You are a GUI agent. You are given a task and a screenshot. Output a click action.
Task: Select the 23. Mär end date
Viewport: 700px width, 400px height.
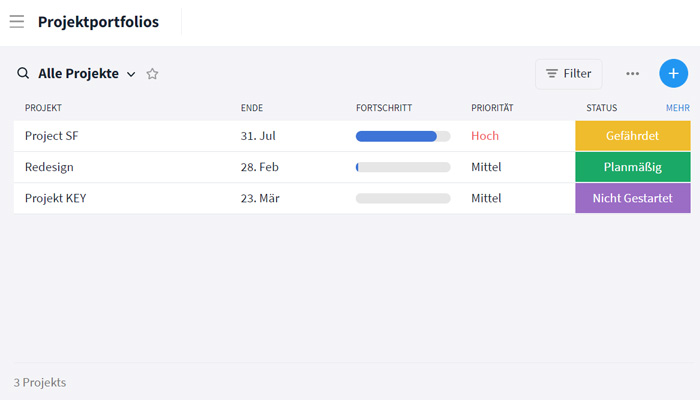[260, 198]
